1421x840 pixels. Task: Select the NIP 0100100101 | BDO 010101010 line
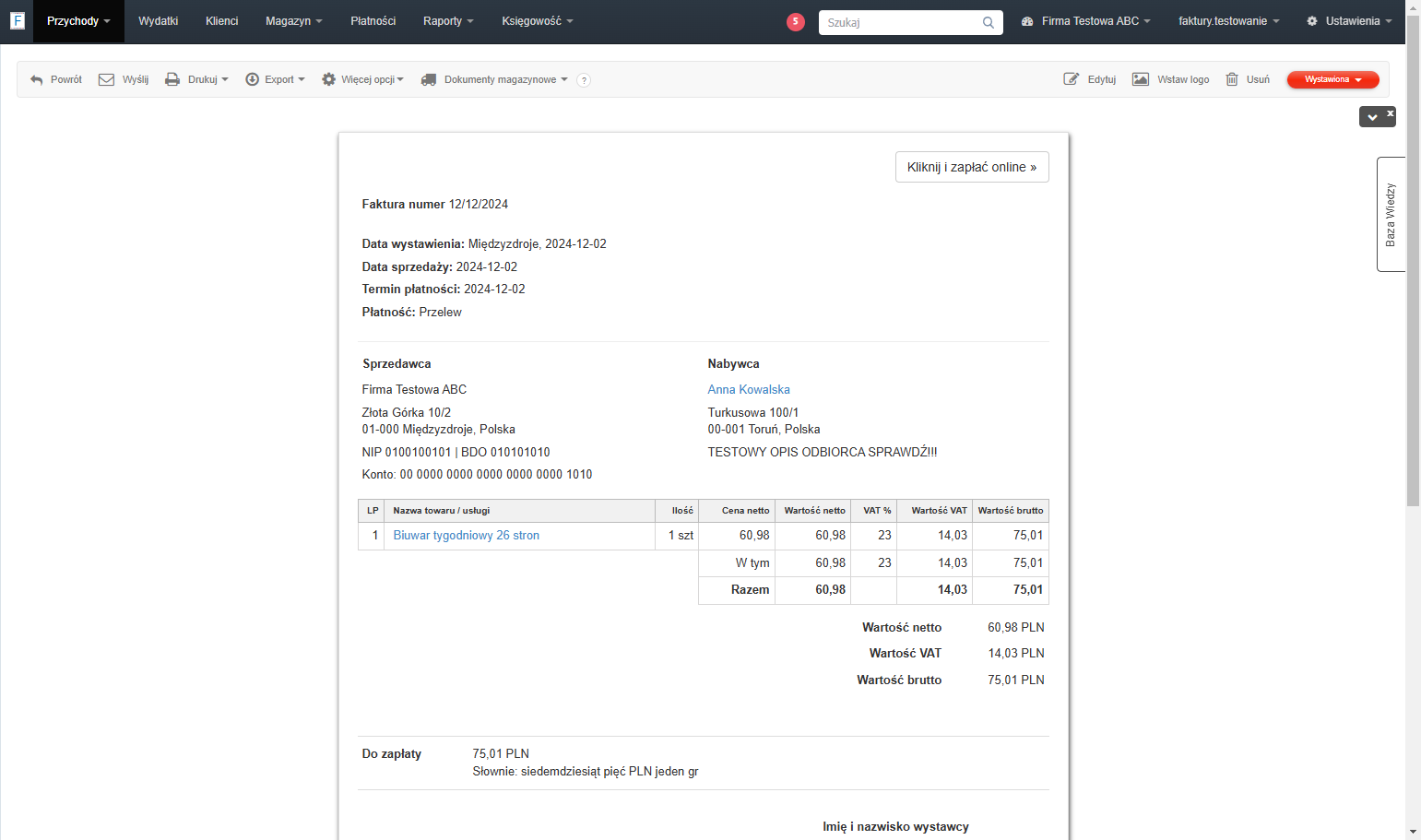tap(456, 453)
